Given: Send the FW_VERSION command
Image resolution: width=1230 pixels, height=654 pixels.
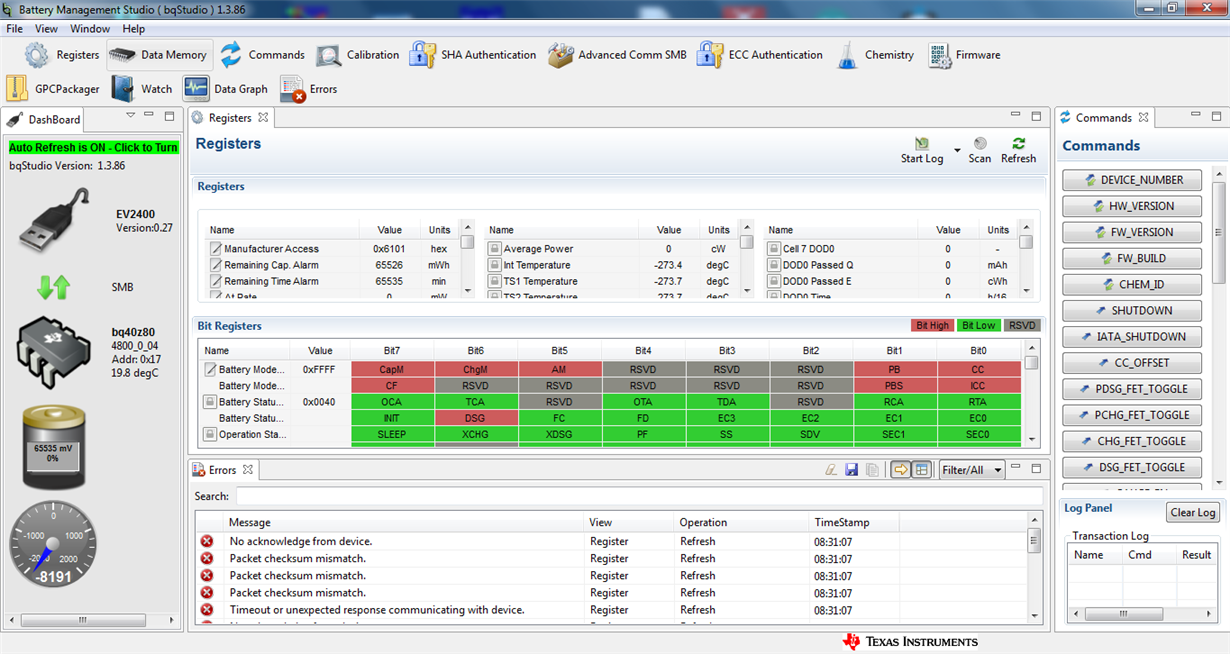Looking at the screenshot, I should pyautogui.click(x=1130, y=232).
